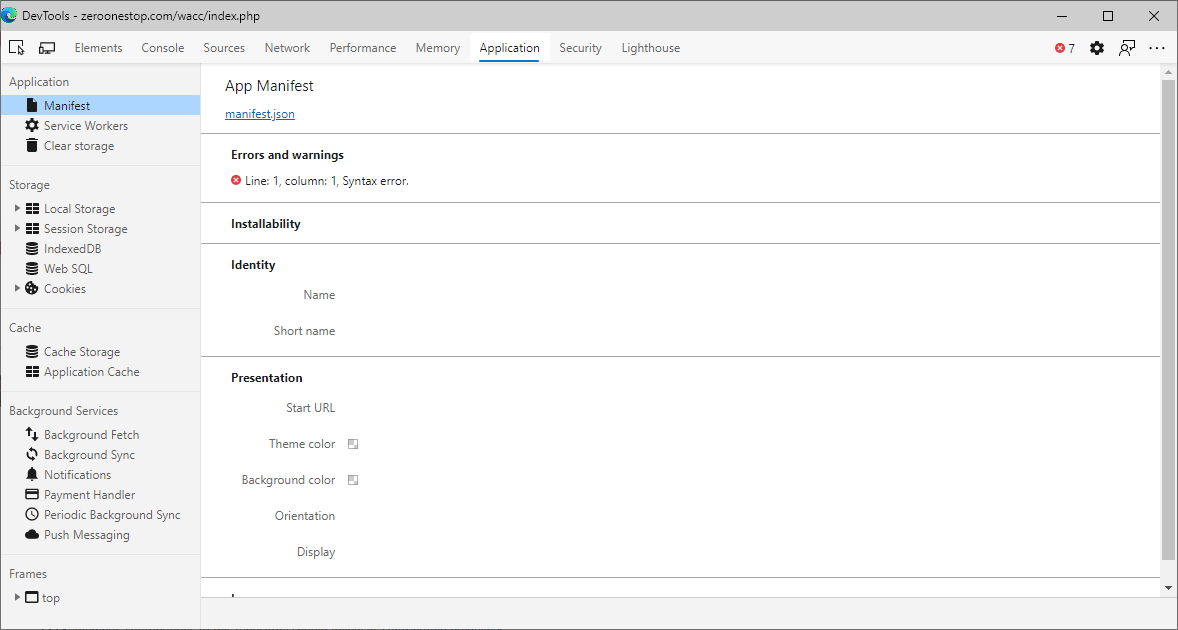The image size is (1178, 630).
Task: Open the Clear storage trash section
Action: (x=79, y=145)
